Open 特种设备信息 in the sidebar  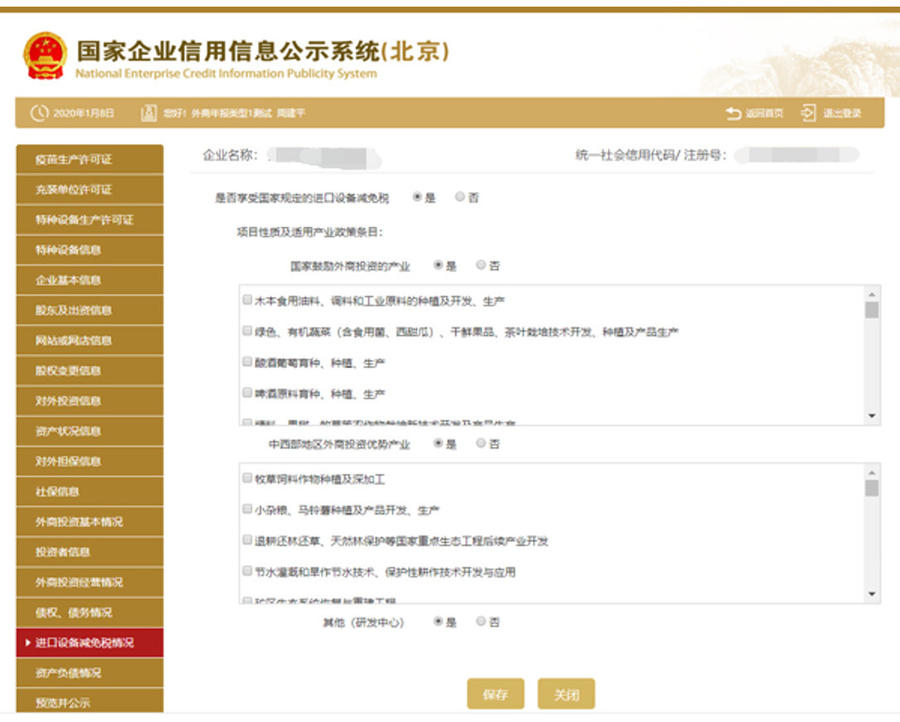coord(90,250)
